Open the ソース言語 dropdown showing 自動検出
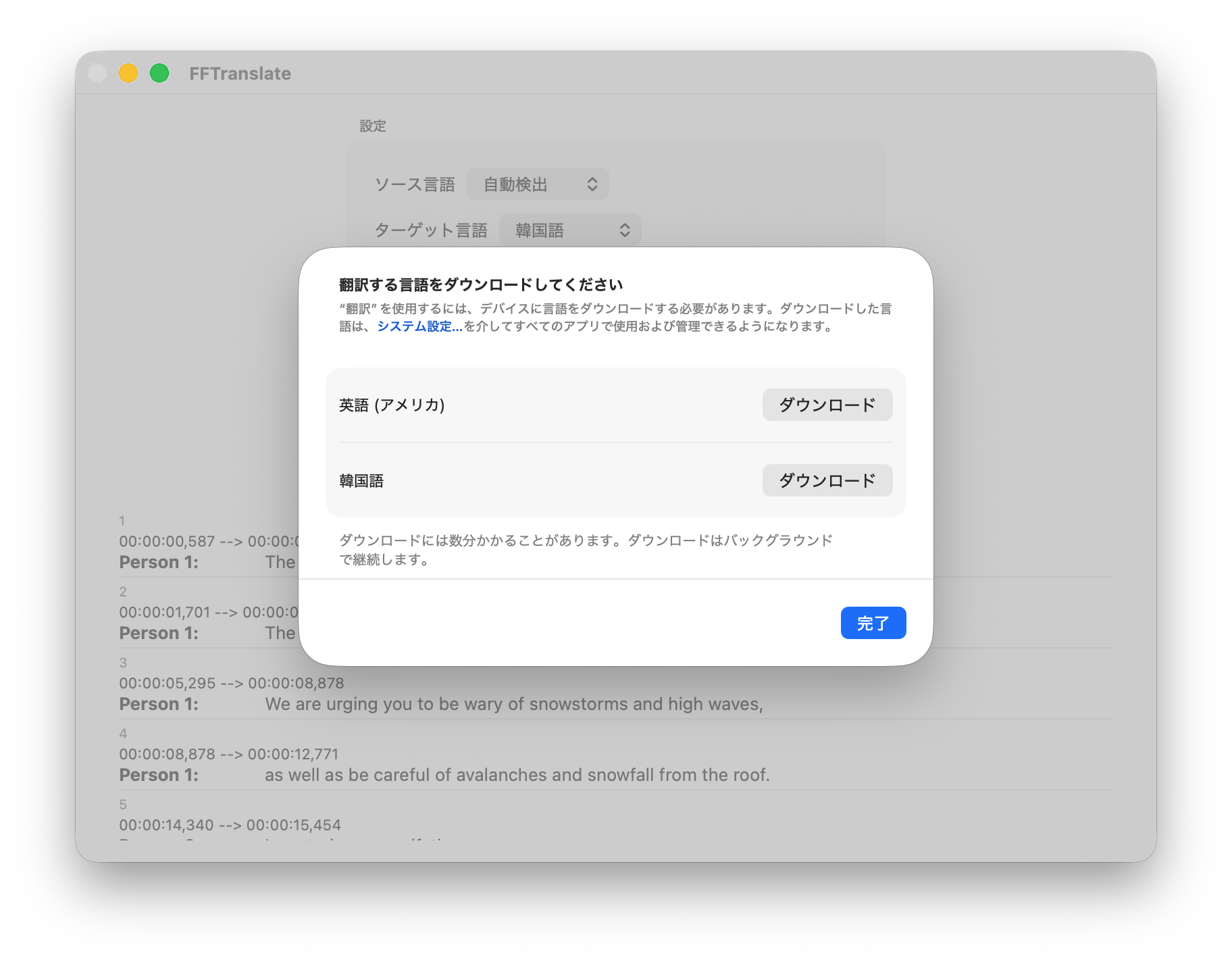Image resolution: width=1232 pixels, height=962 pixels. [538, 184]
